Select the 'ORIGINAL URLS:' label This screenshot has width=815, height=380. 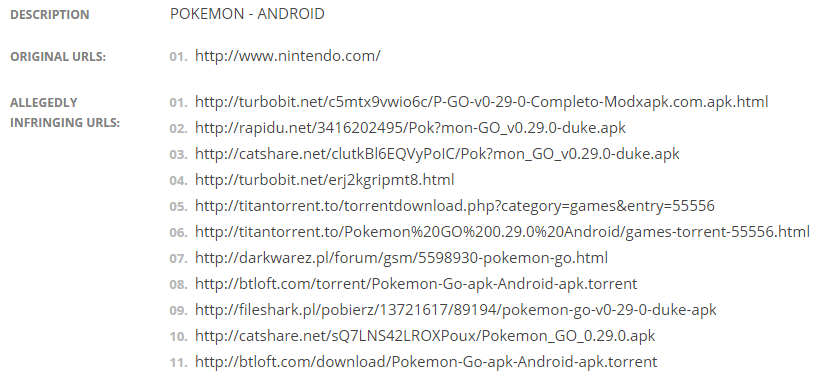coord(58,57)
